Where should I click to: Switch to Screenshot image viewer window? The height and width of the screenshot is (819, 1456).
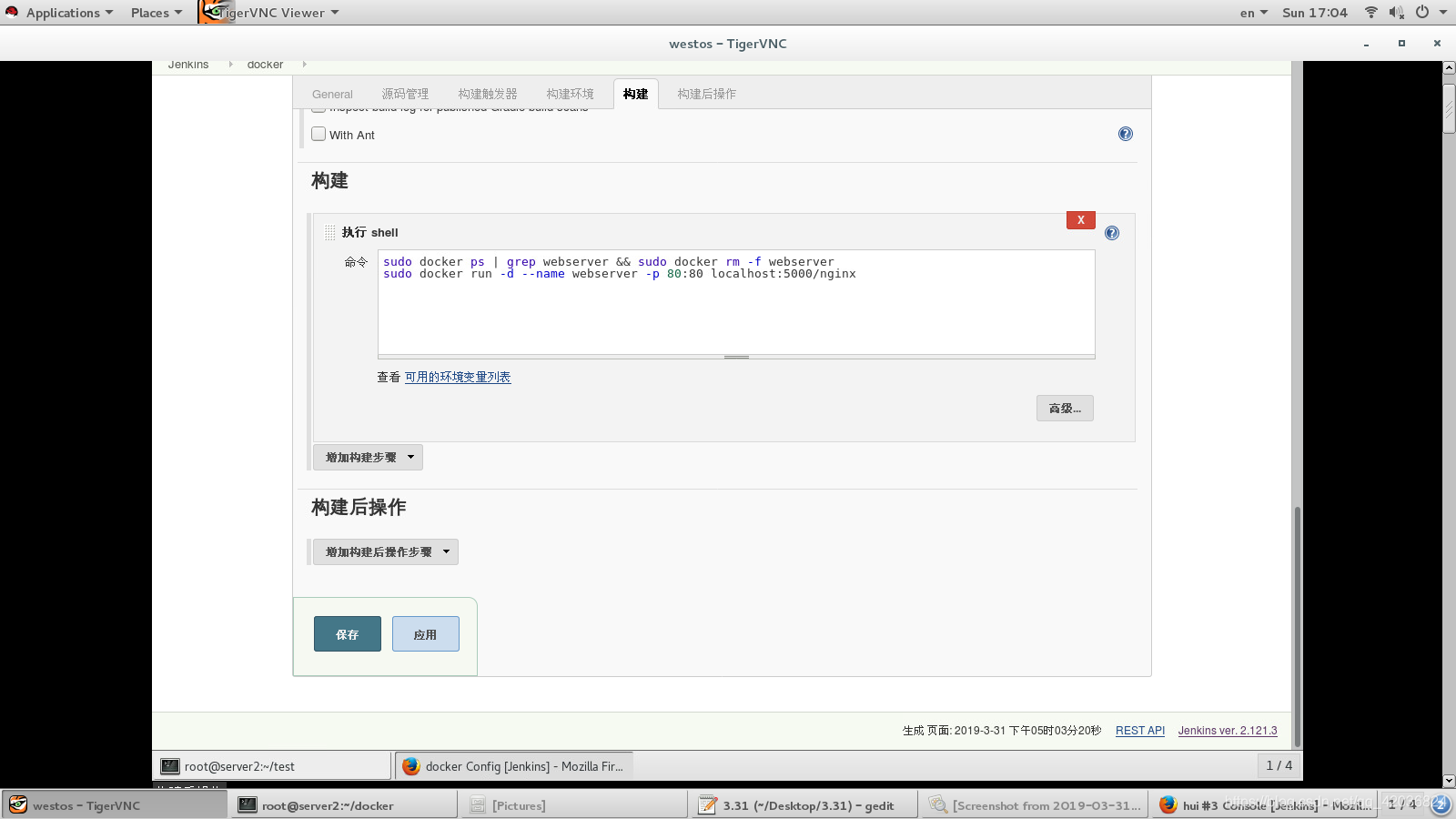tap(1036, 805)
